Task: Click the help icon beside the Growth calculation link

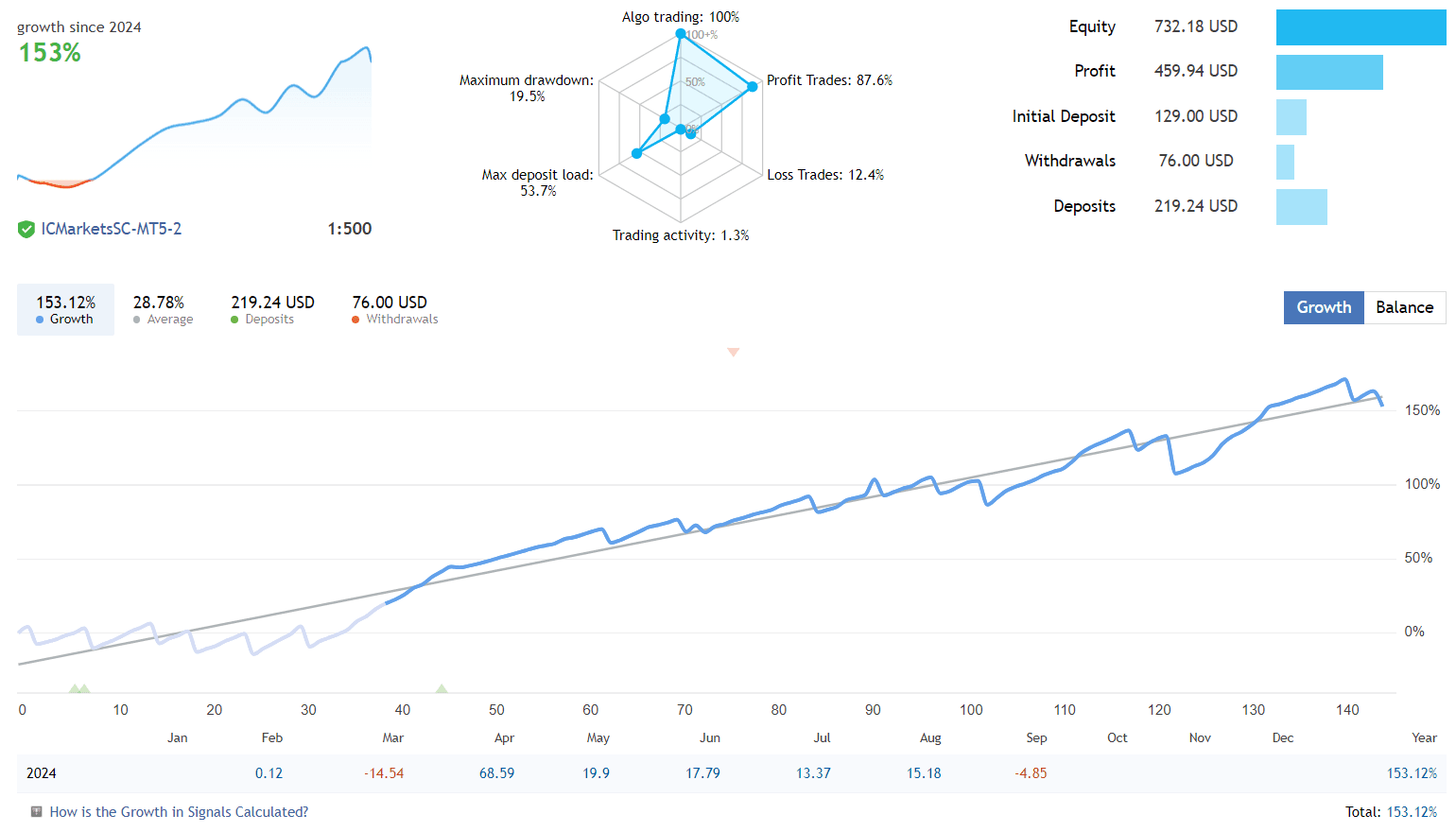Action: coord(36,812)
